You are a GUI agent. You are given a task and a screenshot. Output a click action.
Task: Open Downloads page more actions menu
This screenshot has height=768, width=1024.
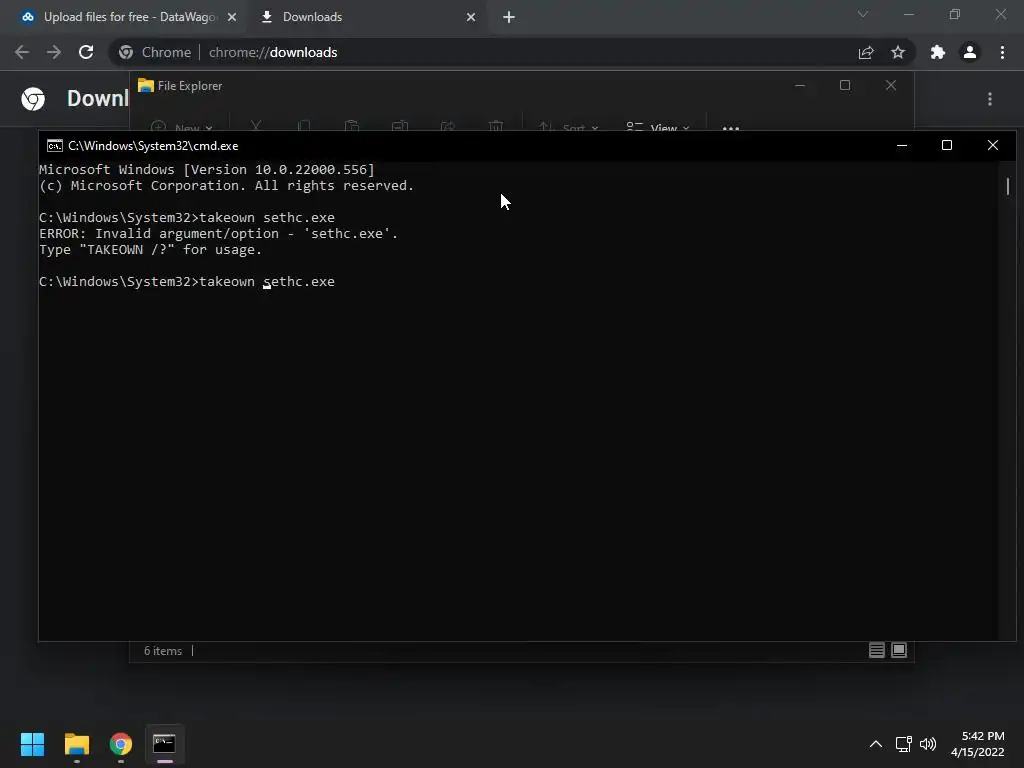coord(990,99)
